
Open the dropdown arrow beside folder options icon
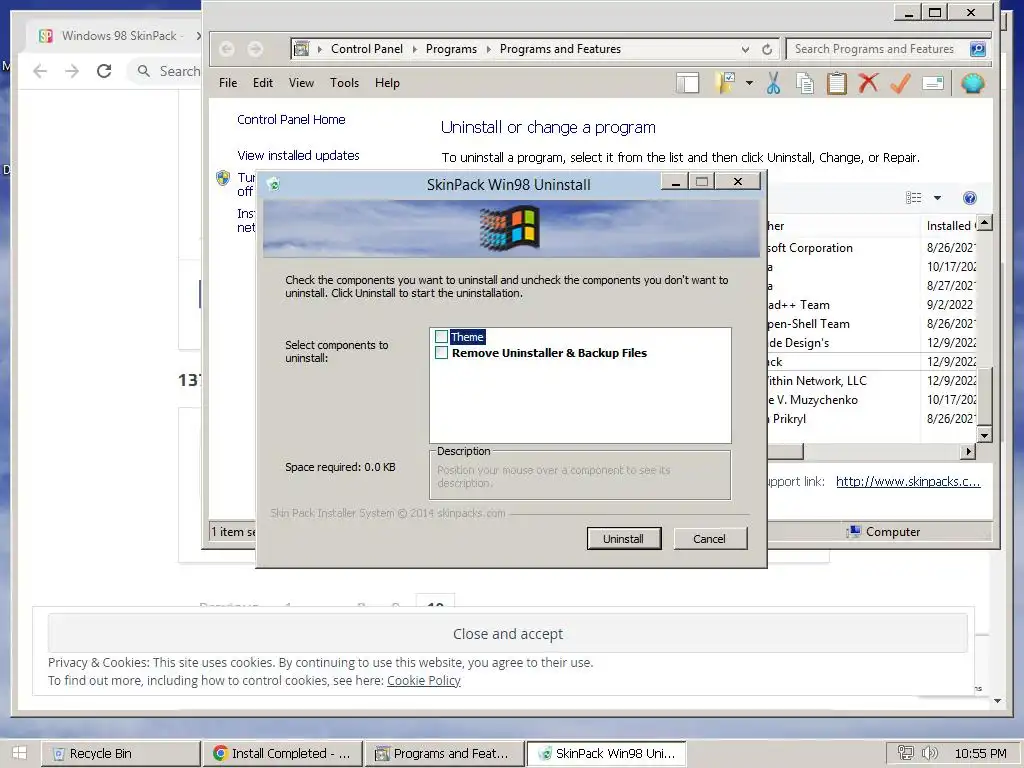pyautogui.click(x=749, y=83)
